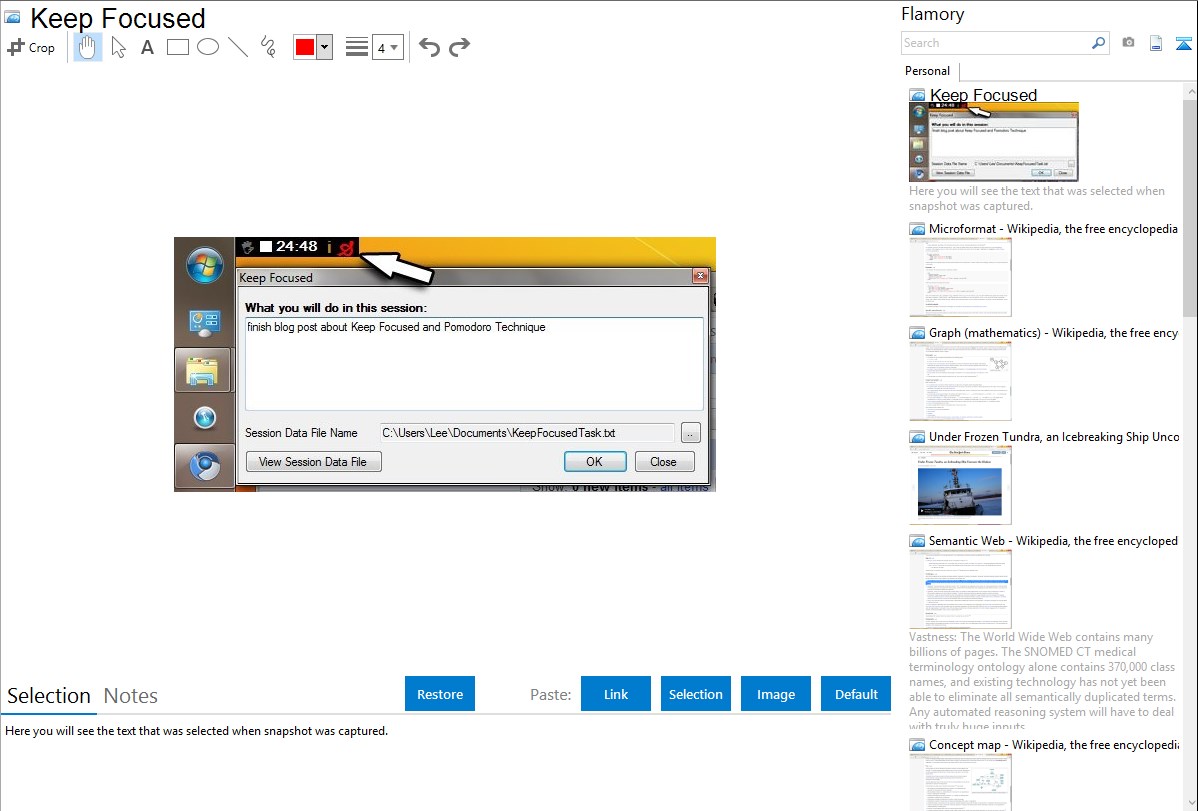Image resolution: width=1198 pixels, height=811 pixels.
Task: Choose the text annotation tool
Action: [147, 47]
